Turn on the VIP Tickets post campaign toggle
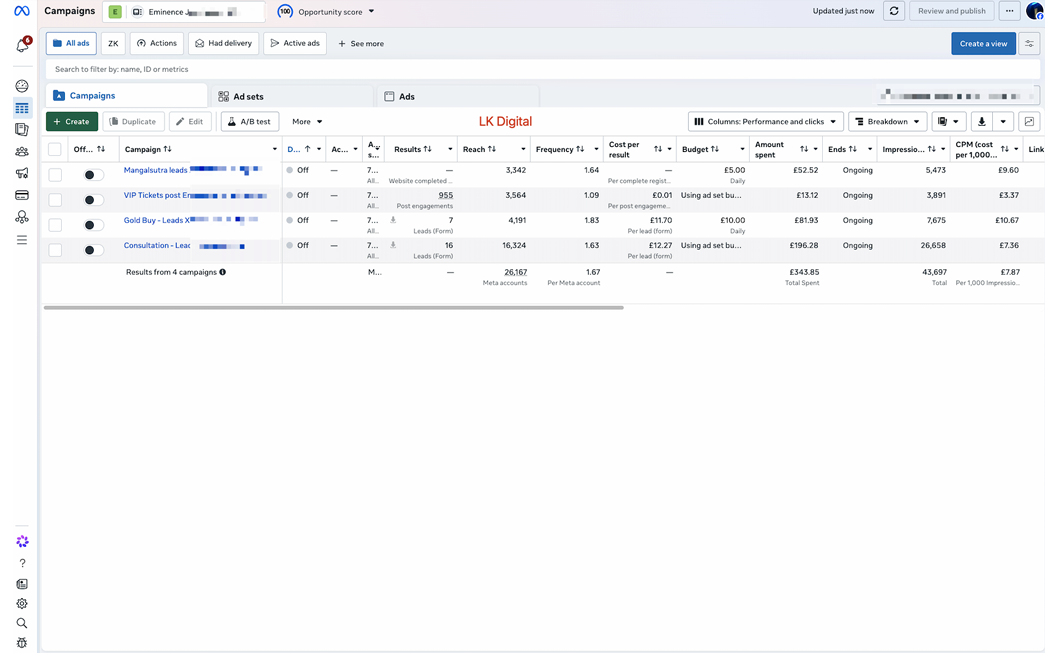Image resolution: width=1048 pixels, height=656 pixels. click(93, 200)
